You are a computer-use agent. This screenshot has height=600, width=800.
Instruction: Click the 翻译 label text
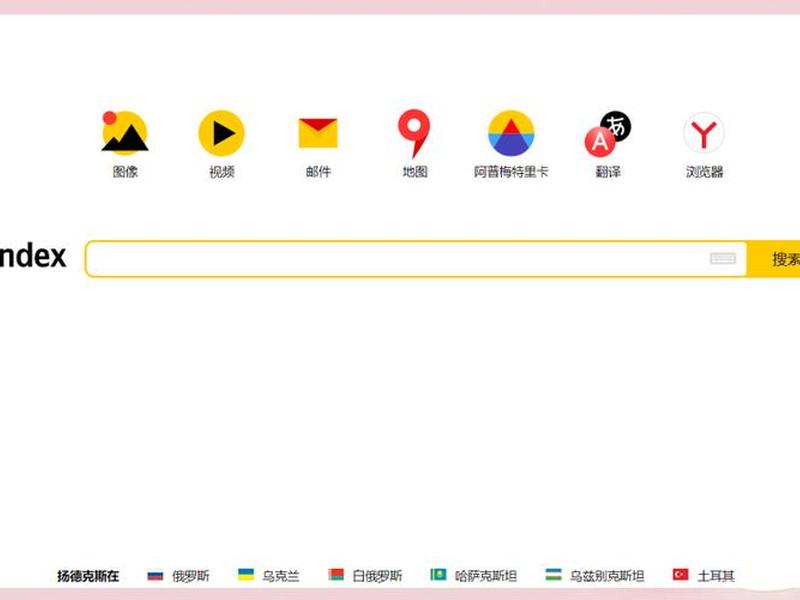[x=608, y=172]
